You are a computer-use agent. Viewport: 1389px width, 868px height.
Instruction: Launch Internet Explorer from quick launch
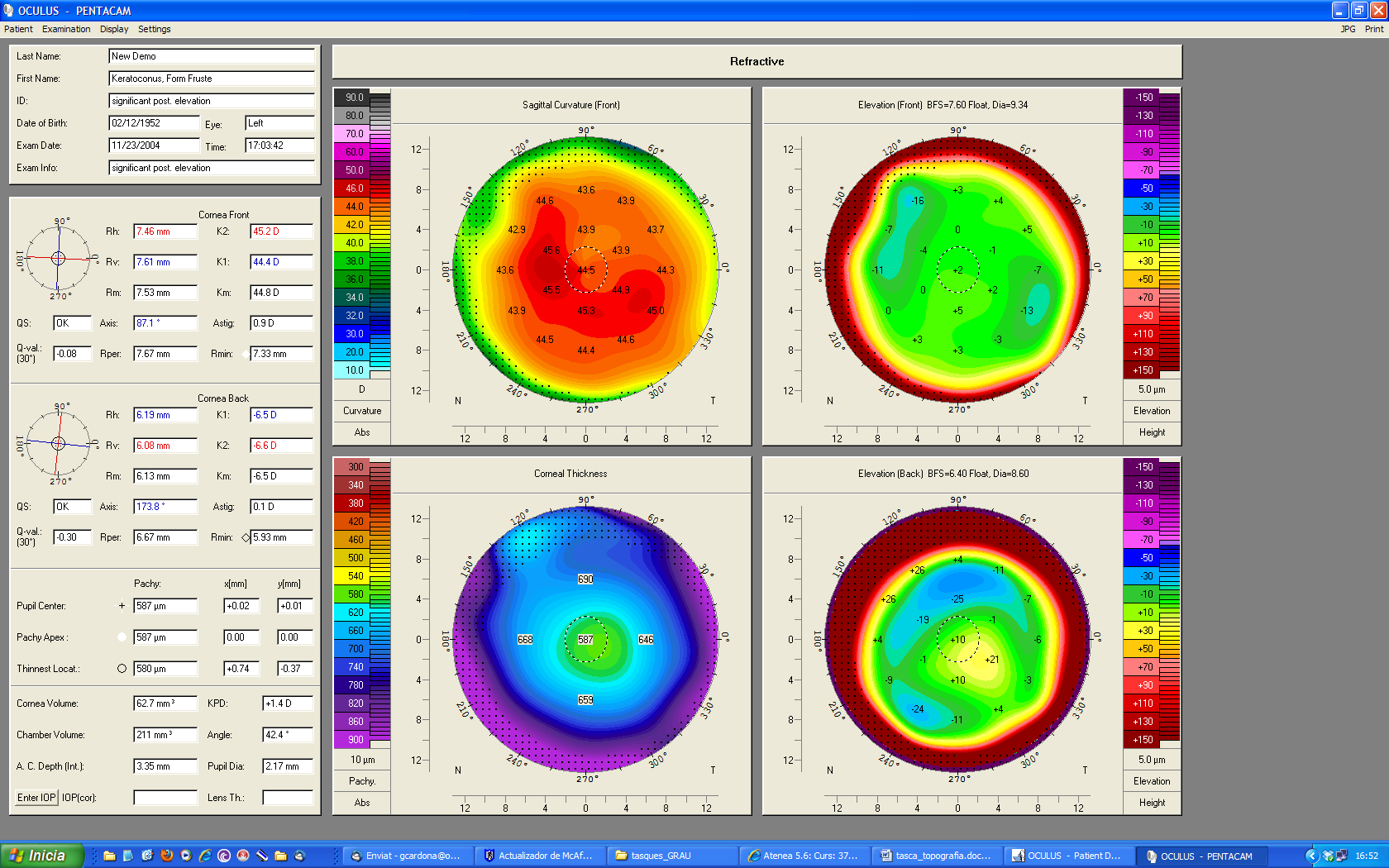click(x=204, y=856)
